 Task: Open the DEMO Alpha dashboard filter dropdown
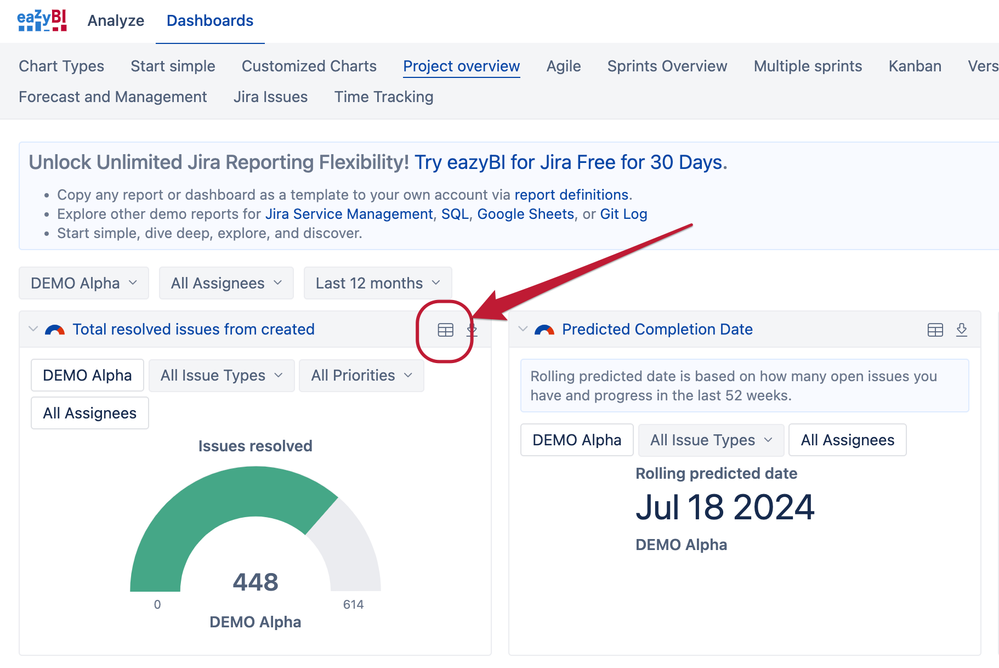point(83,283)
